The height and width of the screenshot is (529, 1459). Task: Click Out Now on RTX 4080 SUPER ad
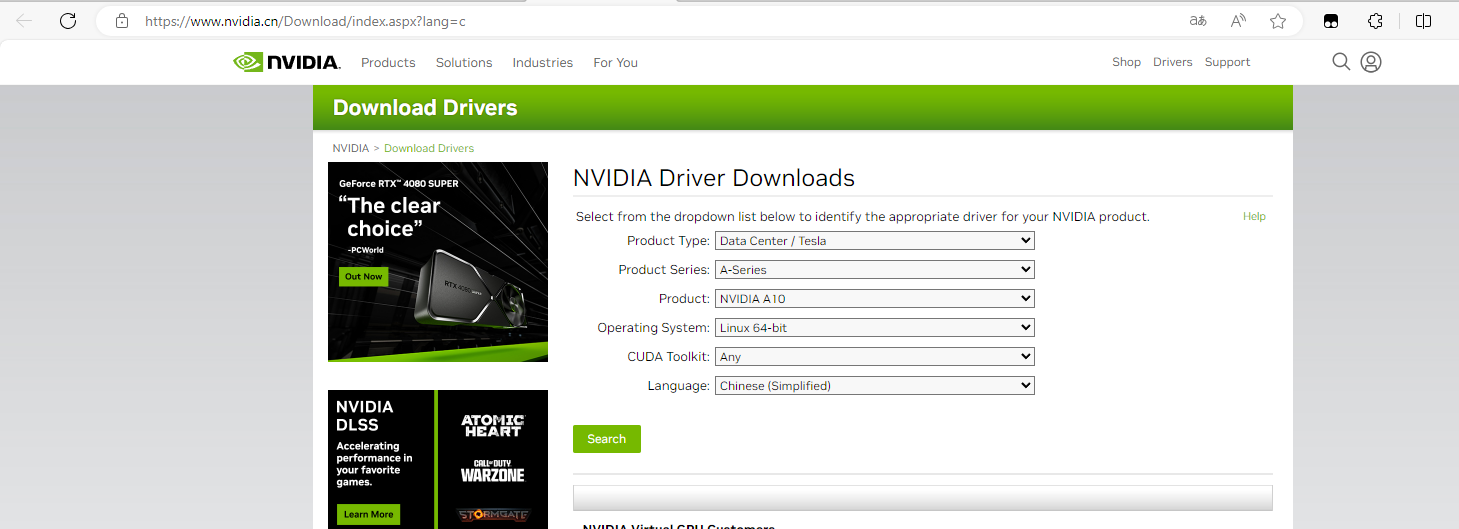(364, 276)
